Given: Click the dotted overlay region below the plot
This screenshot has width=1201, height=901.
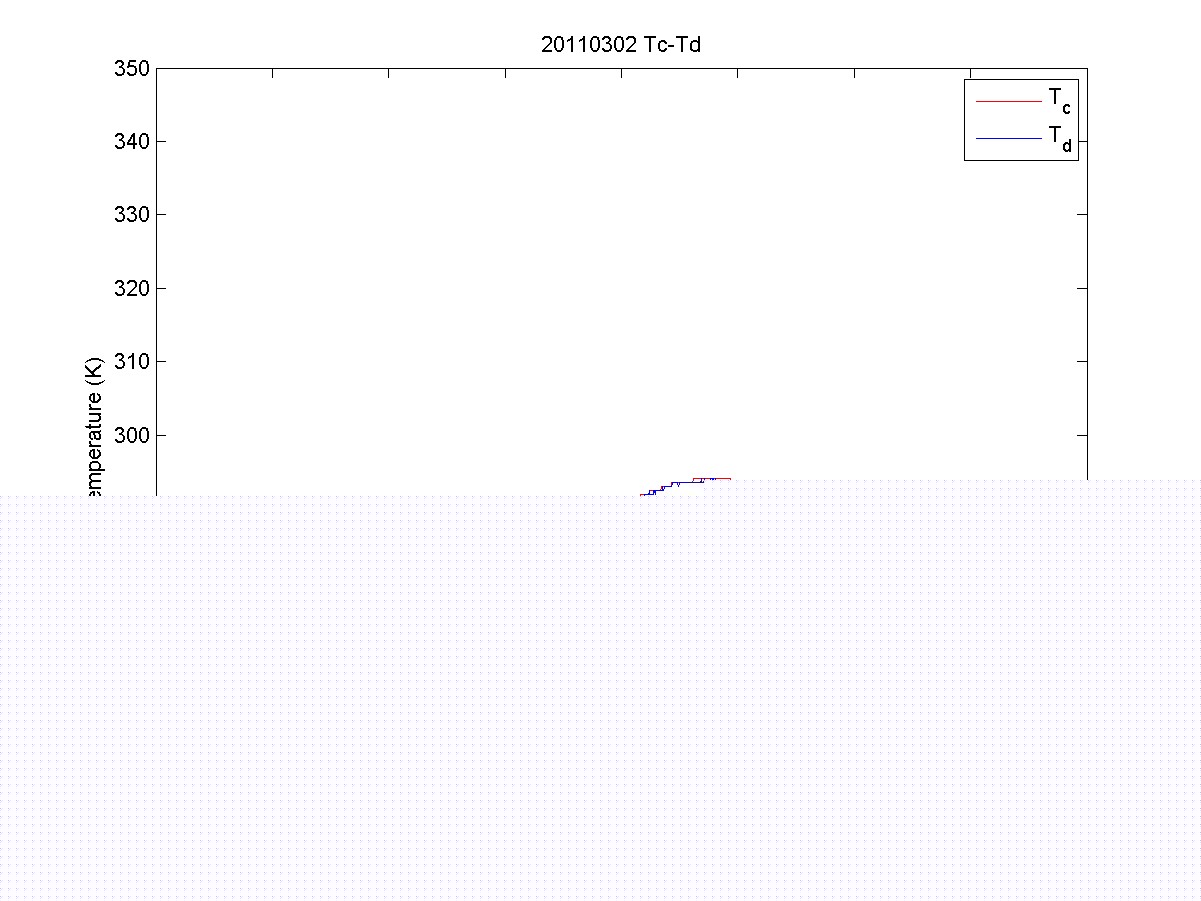Looking at the screenshot, I should click(600, 700).
